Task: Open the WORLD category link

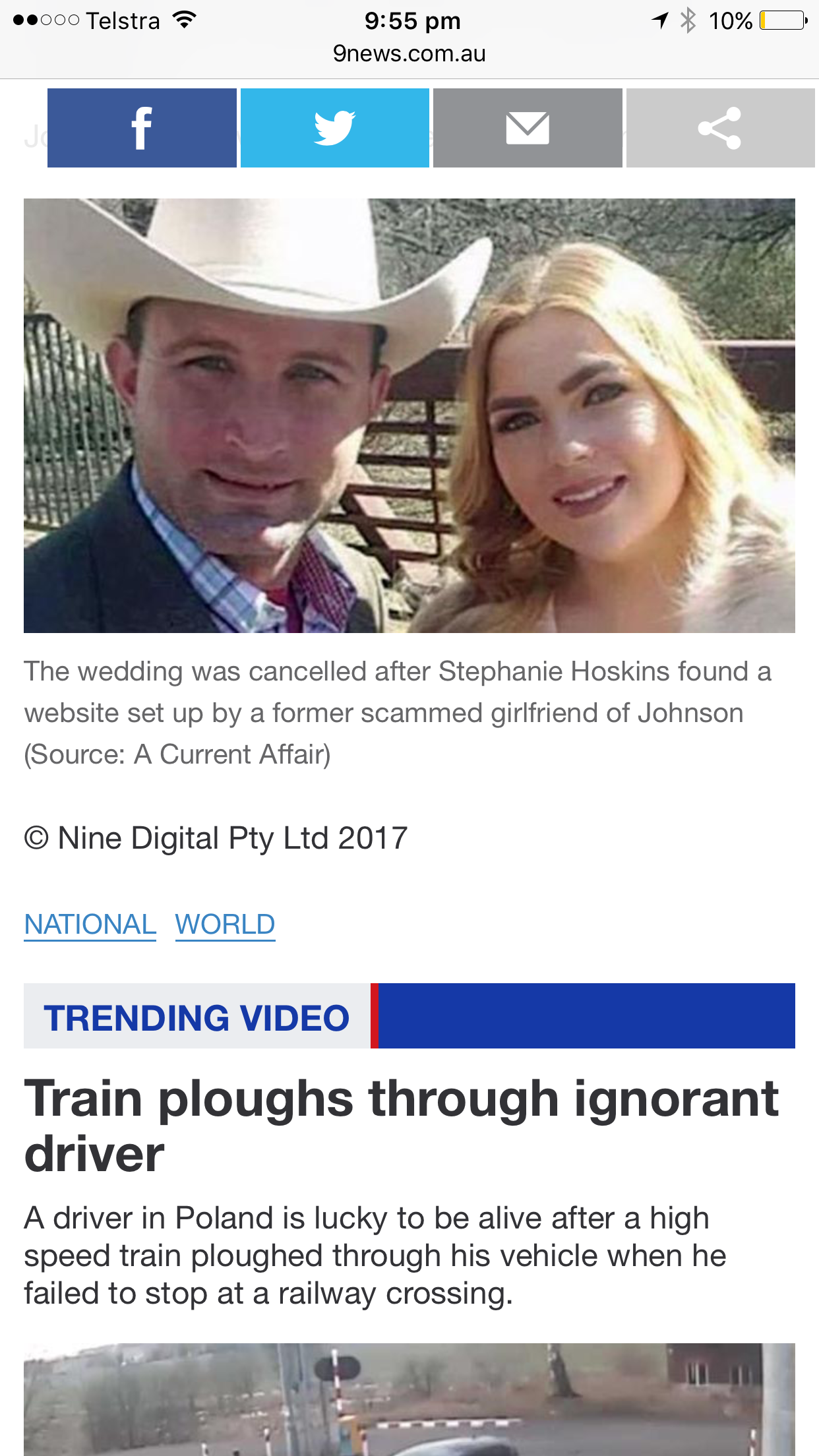Action: click(225, 925)
